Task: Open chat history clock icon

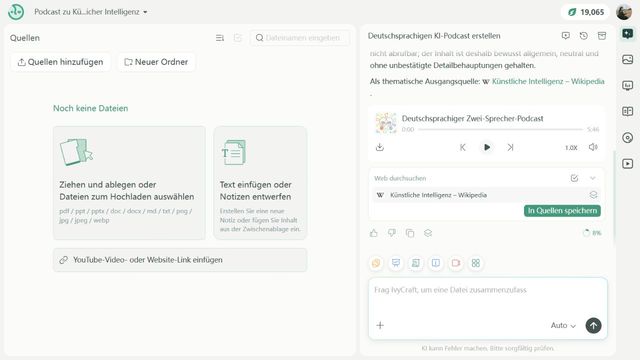Action: 584,36
